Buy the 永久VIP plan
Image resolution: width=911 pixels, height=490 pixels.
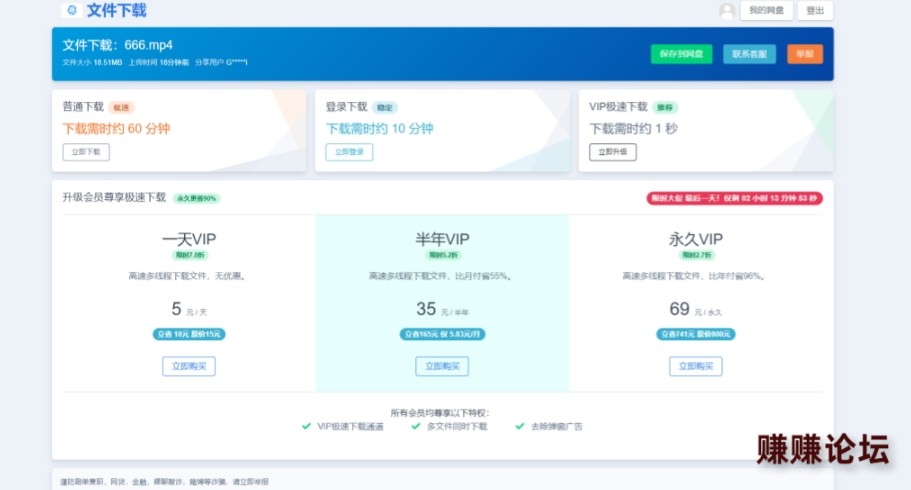pos(695,366)
